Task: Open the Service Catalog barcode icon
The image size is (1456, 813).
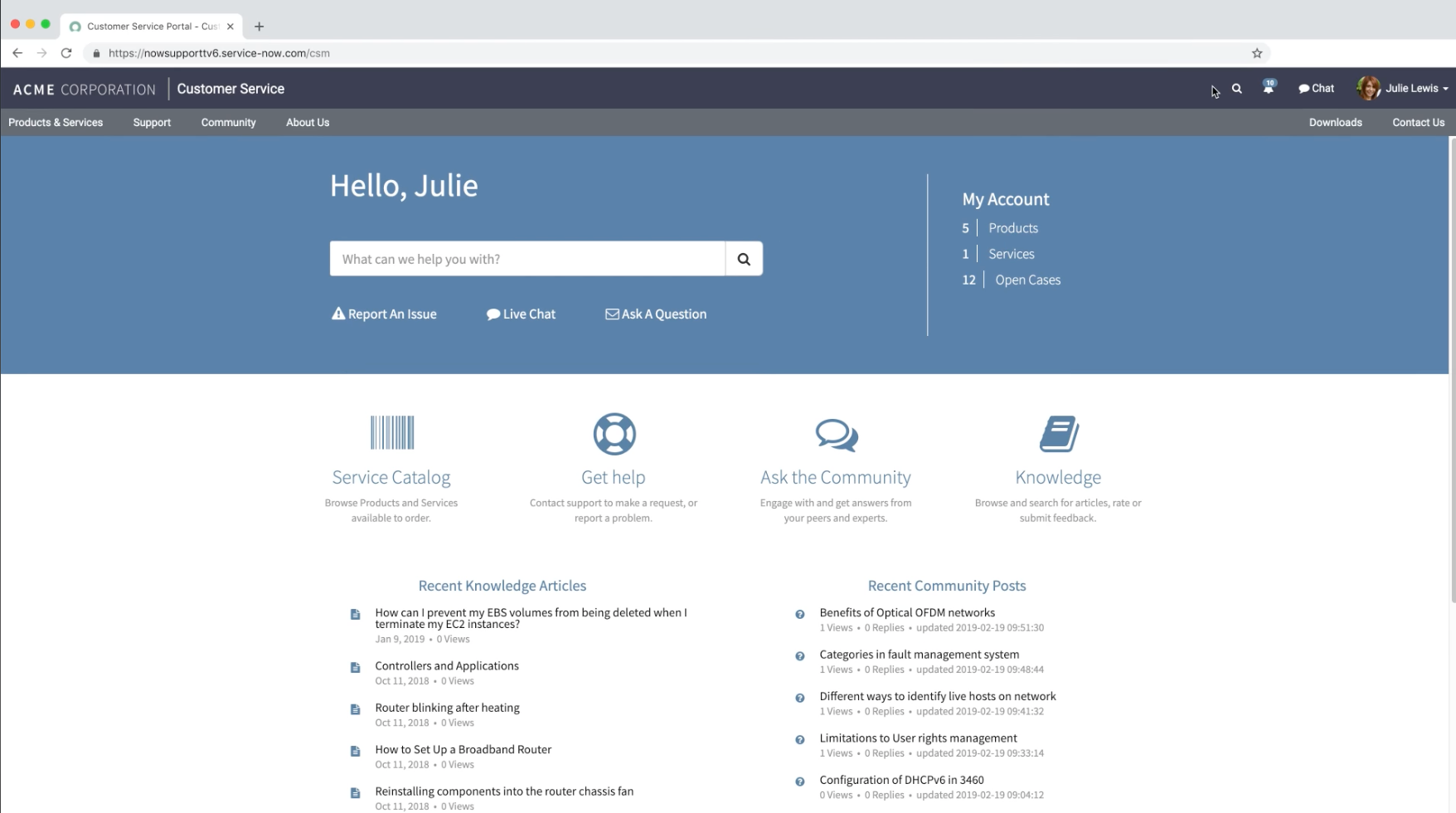Action: tap(391, 432)
